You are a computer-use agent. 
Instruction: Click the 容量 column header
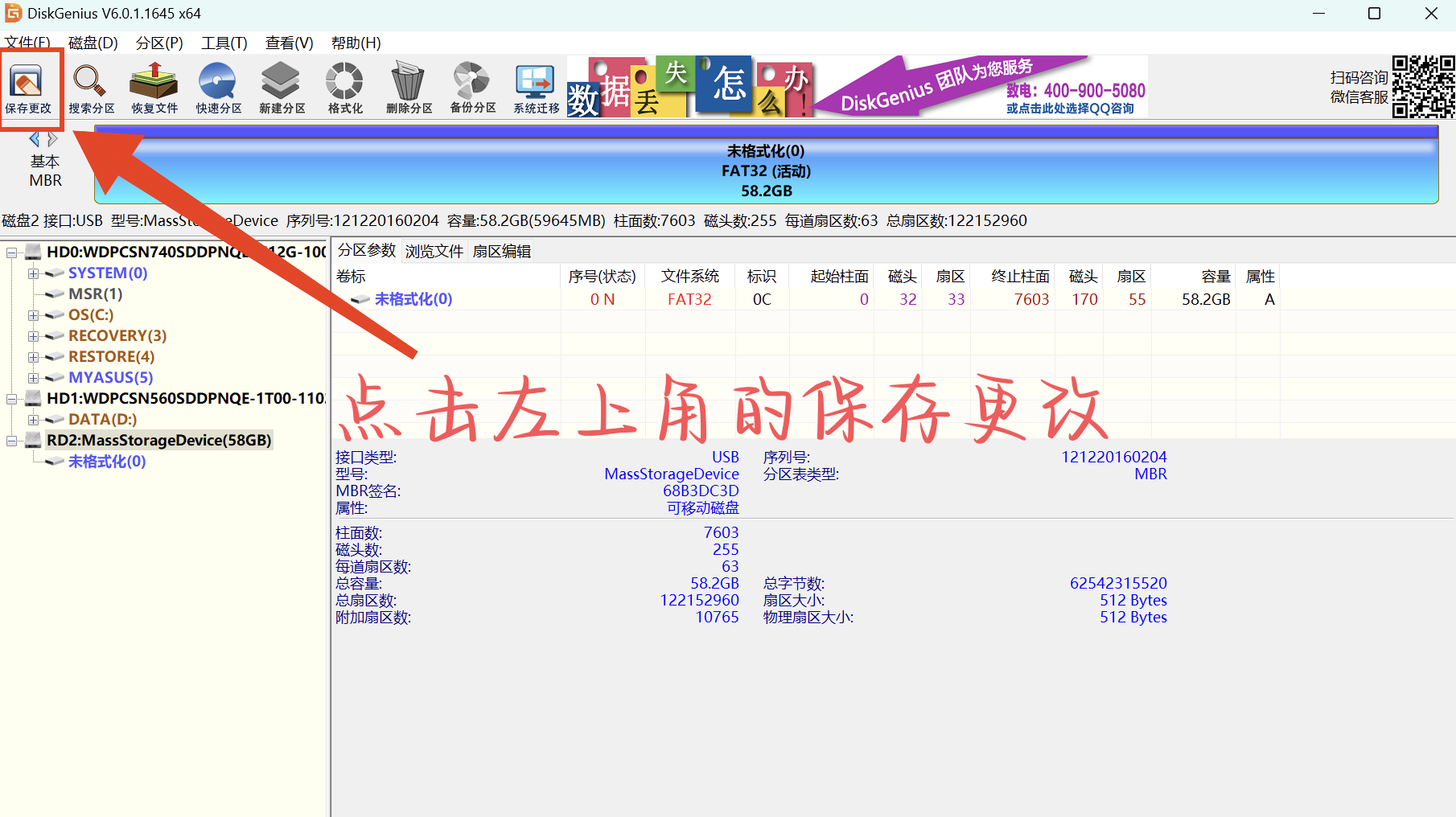coord(1194,277)
